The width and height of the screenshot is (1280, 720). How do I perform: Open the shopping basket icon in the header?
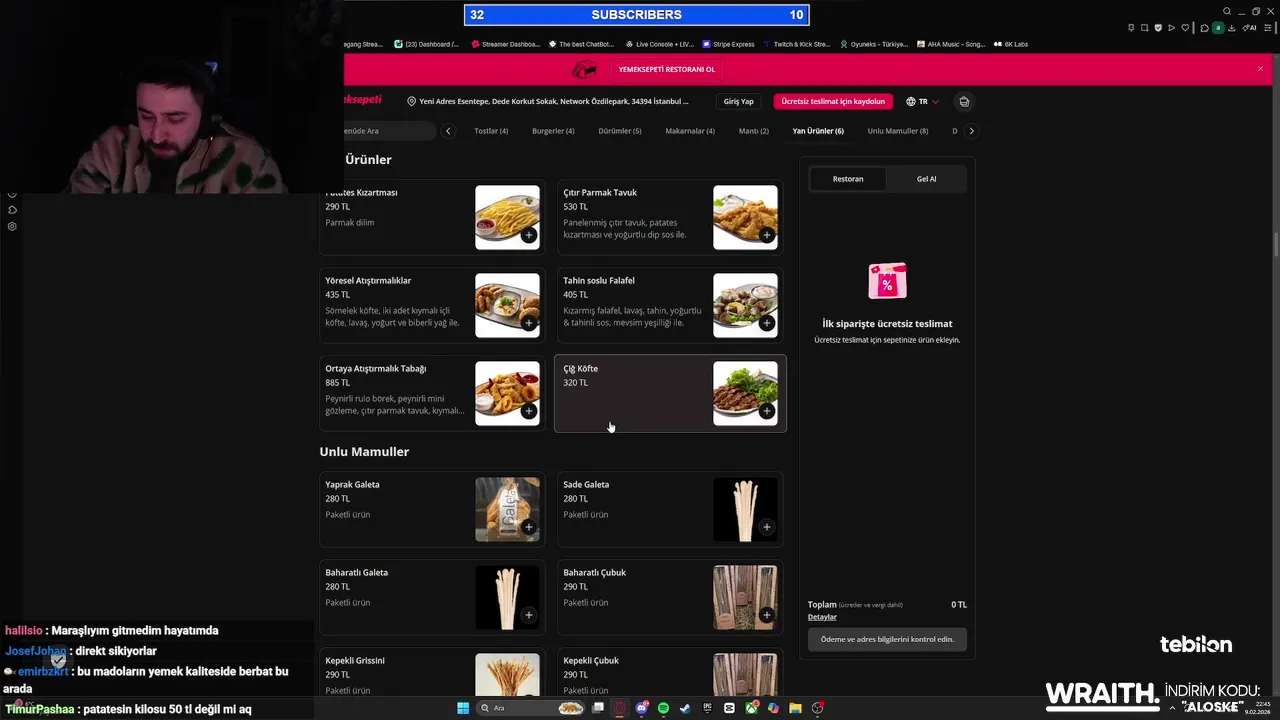[964, 101]
